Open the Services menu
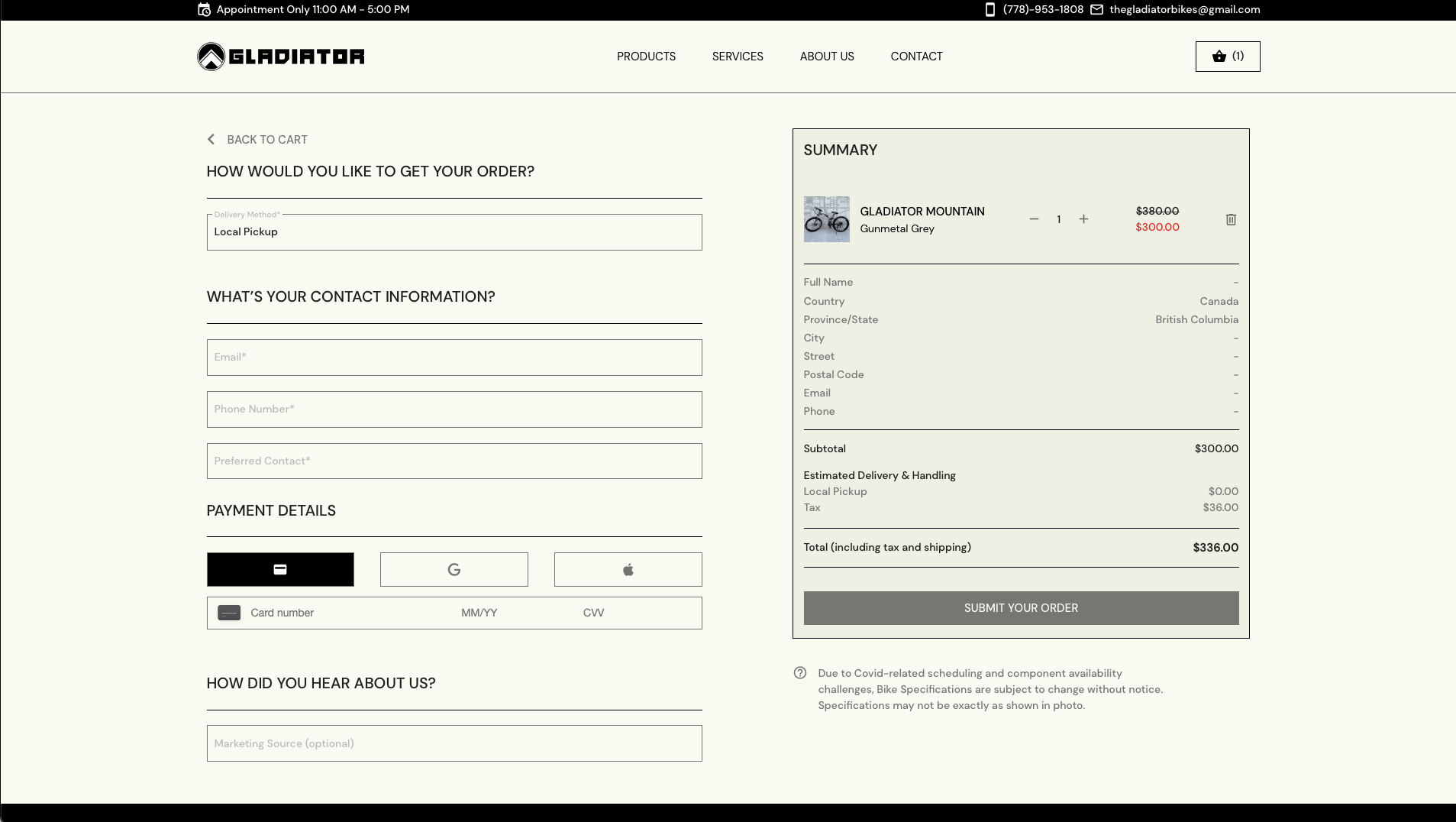 point(738,57)
